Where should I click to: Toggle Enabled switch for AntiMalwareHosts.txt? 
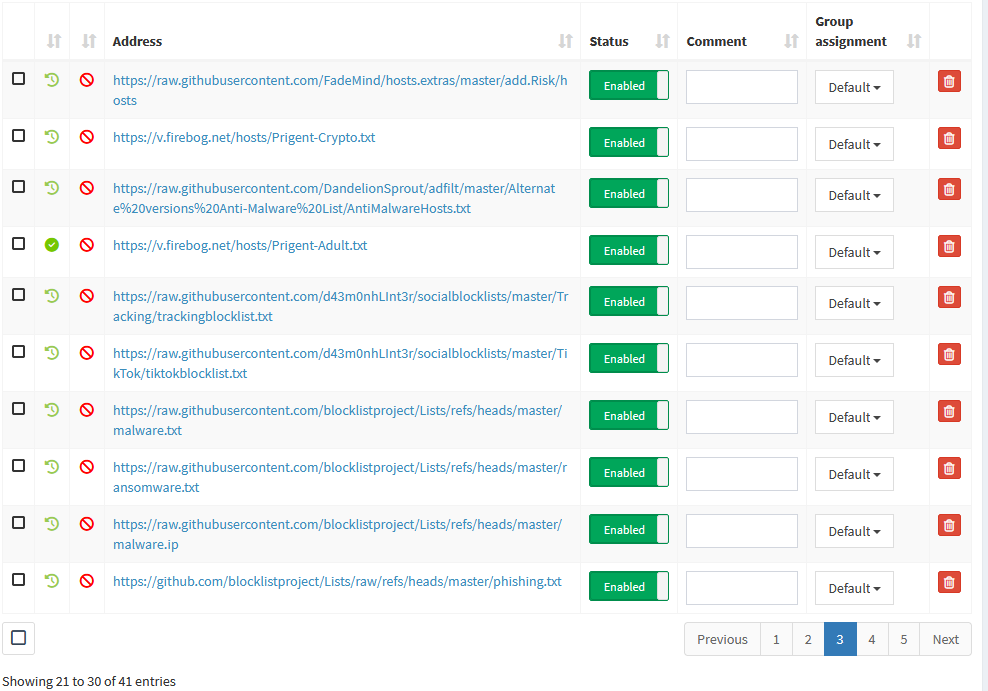(628, 194)
